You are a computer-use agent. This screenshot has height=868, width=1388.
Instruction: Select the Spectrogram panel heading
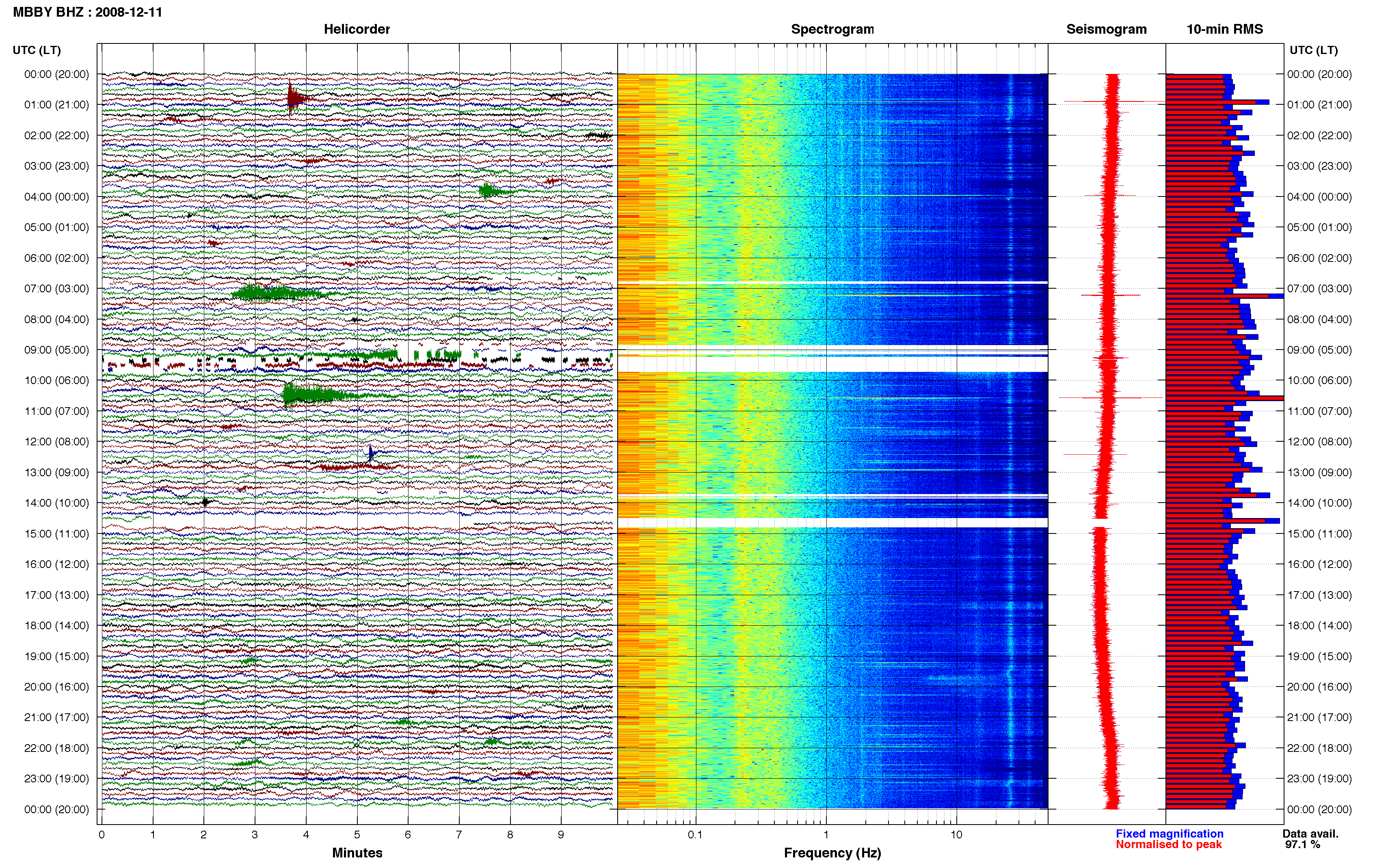point(832,29)
